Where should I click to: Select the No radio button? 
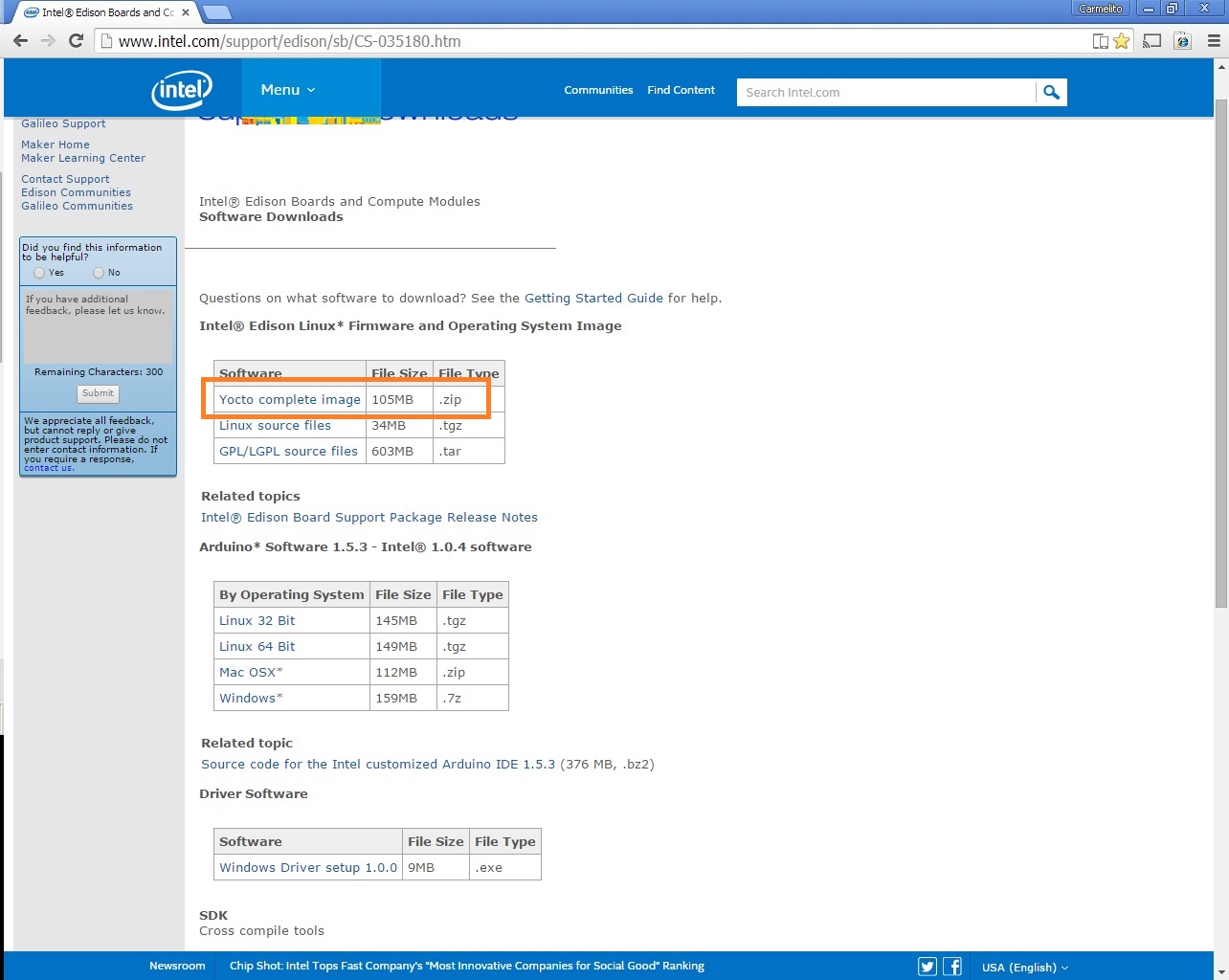pyautogui.click(x=99, y=273)
